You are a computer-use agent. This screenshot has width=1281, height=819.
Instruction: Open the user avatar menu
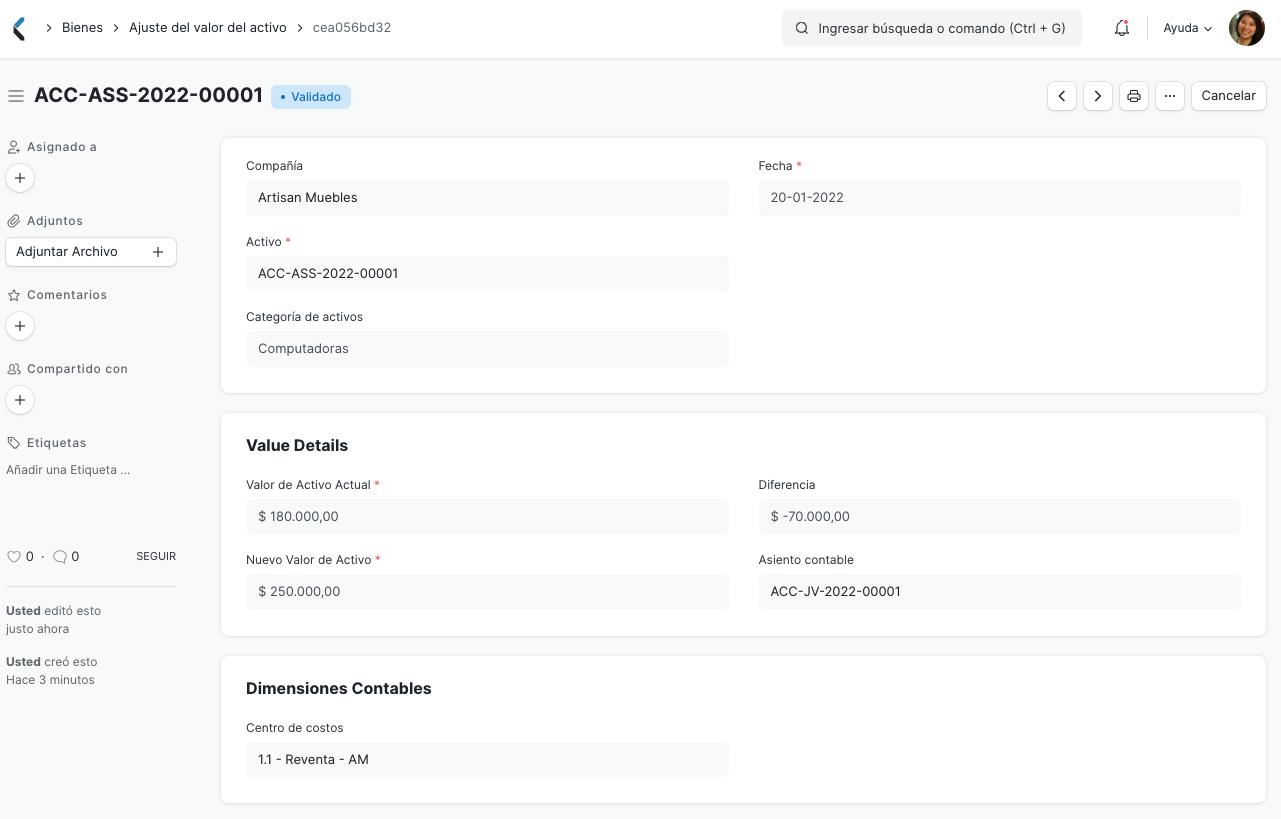(x=1246, y=28)
